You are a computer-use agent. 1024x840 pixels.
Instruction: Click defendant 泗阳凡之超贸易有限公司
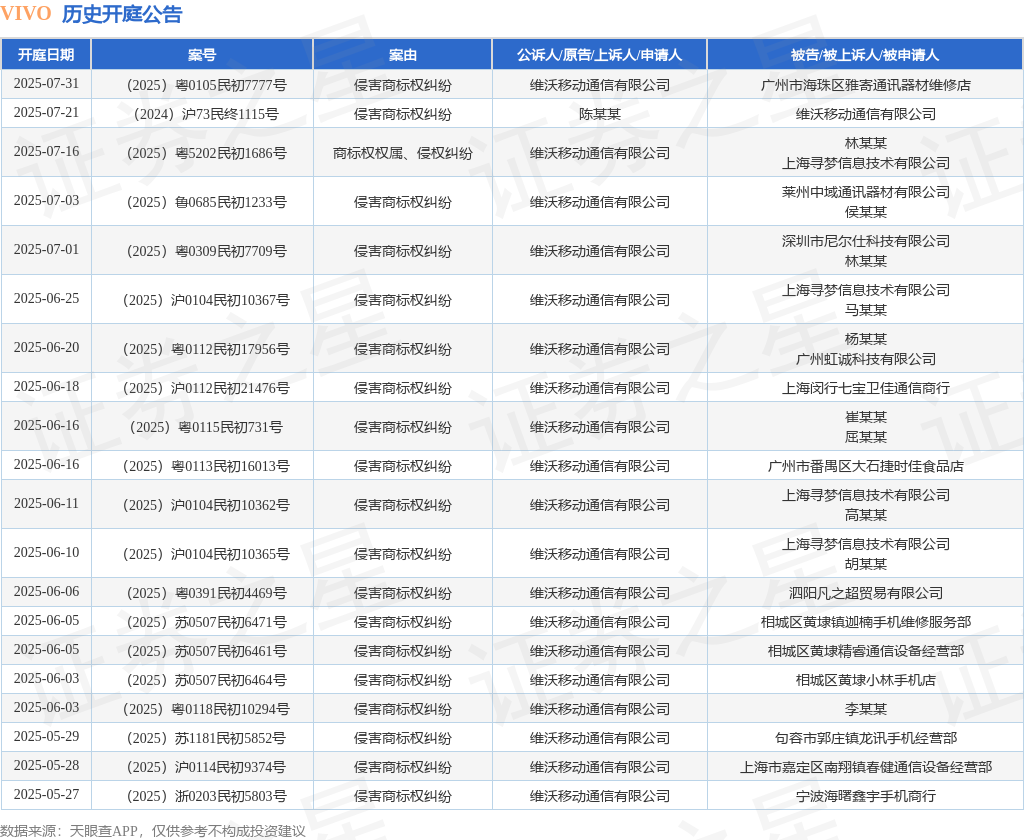(865, 594)
